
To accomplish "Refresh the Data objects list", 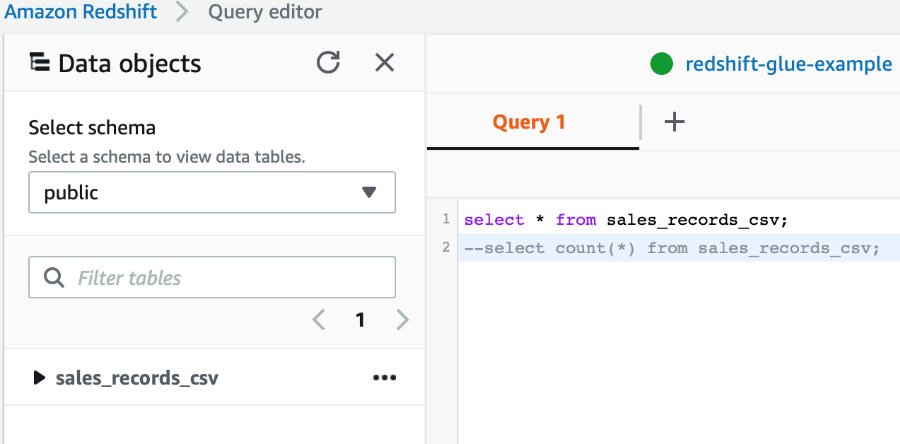I will tap(328, 63).
